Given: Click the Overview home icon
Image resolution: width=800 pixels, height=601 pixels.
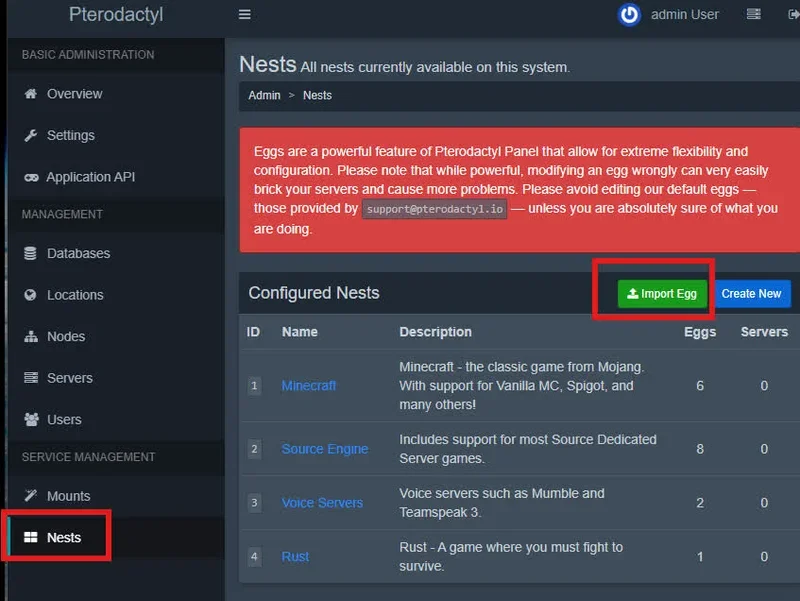Looking at the screenshot, I should [31, 93].
